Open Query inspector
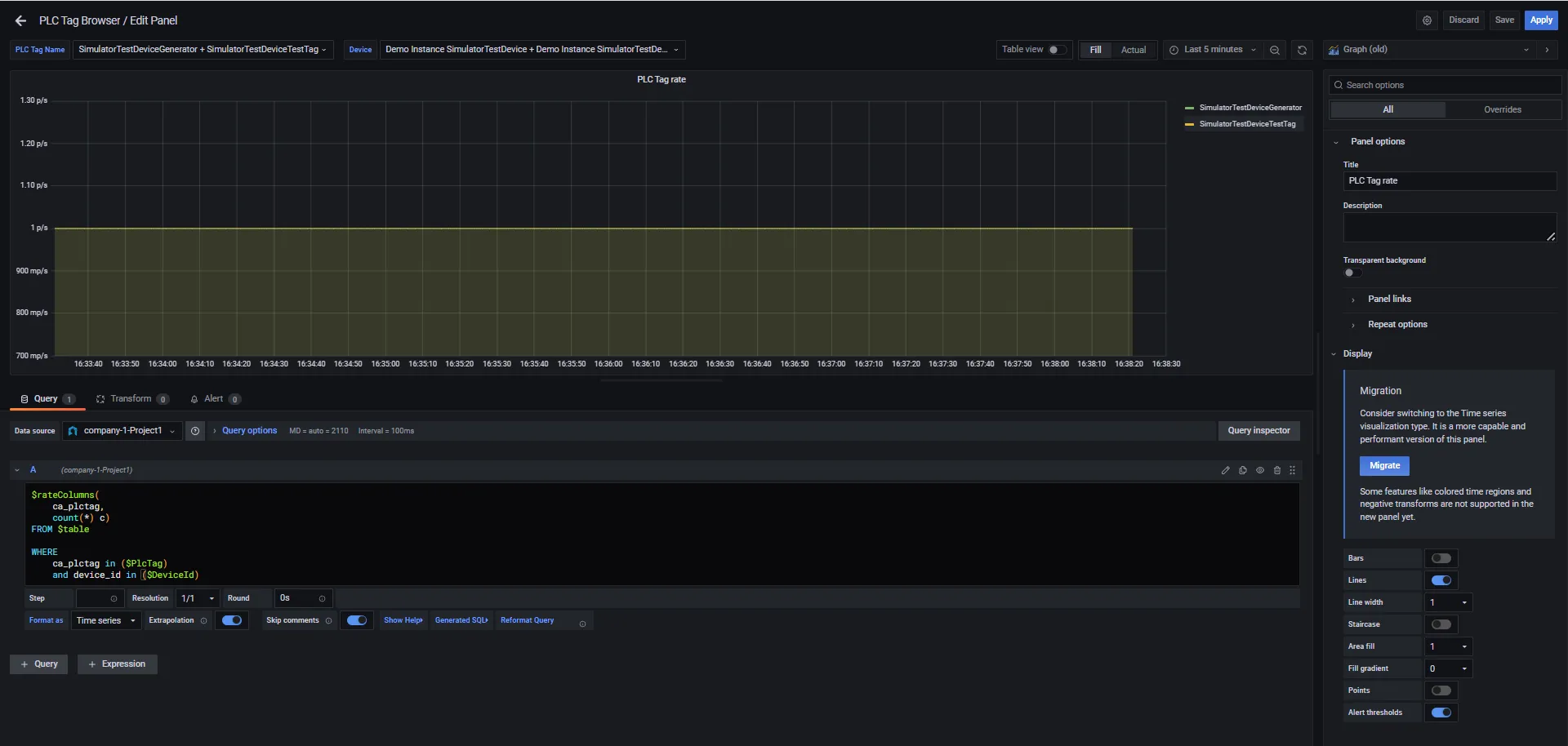This screenshot has height=746, width=1568. (x=1258, y=431)
